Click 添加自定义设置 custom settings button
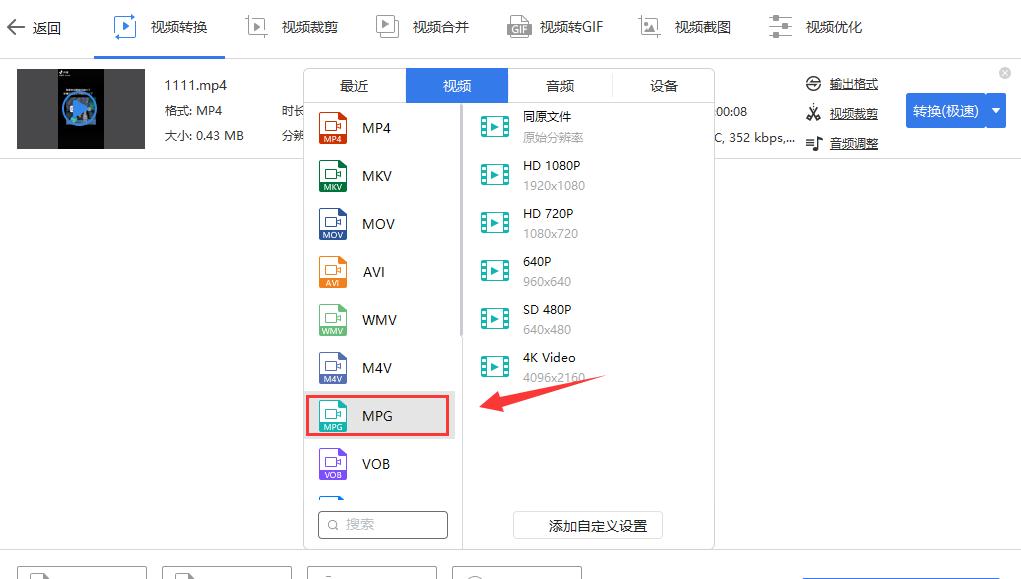Screen dimensions: 1021x579 587,525
